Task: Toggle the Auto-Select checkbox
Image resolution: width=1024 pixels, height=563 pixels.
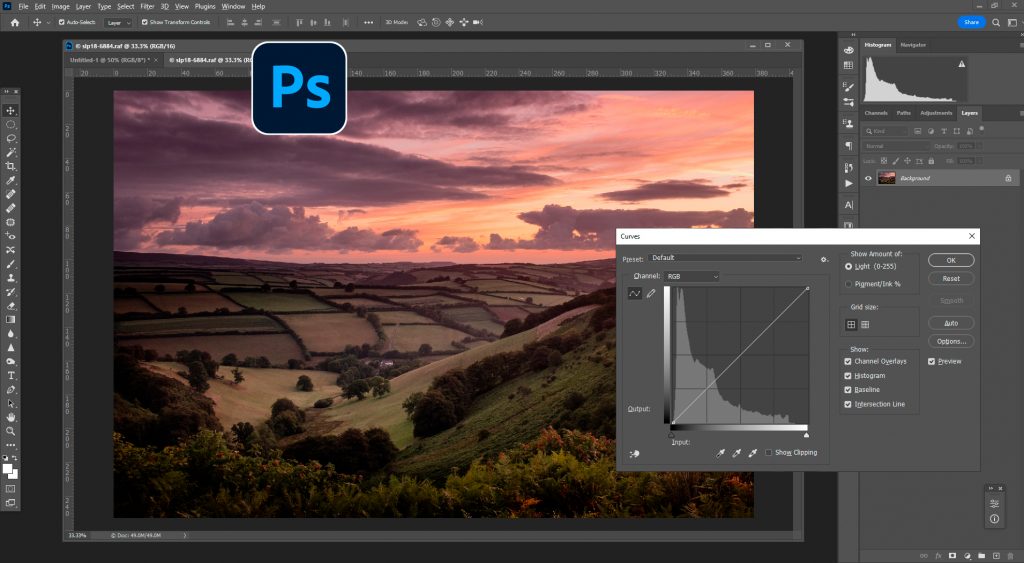Action: coord(61,22)
